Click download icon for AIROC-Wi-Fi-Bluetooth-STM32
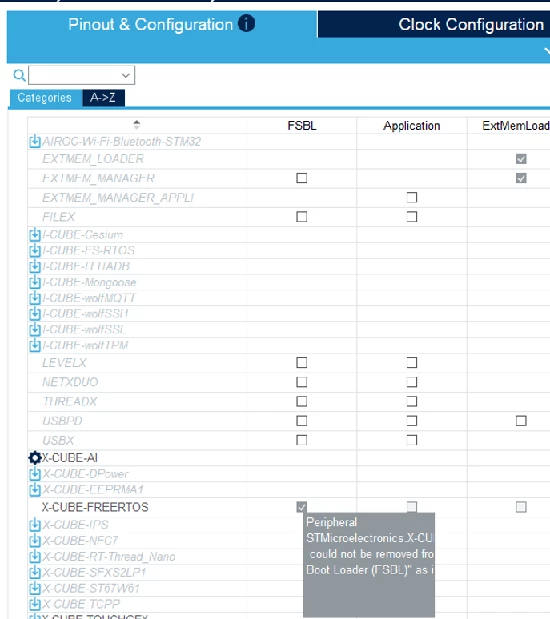Screen dimensions: 550x619 pyautogui.click(x=35, y=141)
